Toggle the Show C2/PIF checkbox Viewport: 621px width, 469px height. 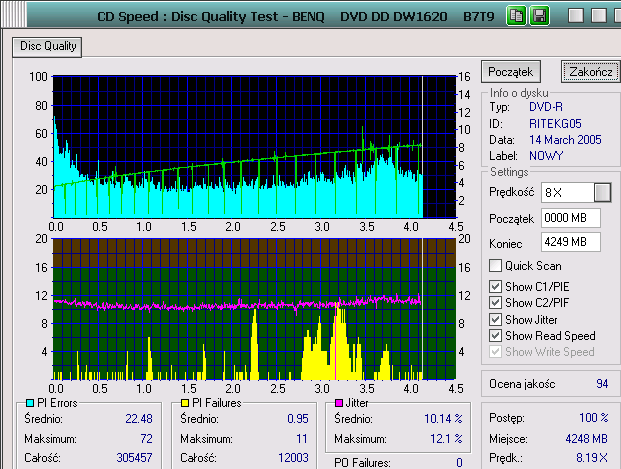coord(495,303)
